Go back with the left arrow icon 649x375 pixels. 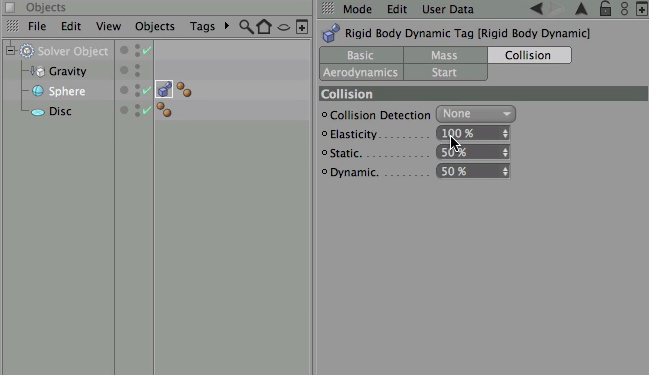pyautogui.click(x=536, y=8)
